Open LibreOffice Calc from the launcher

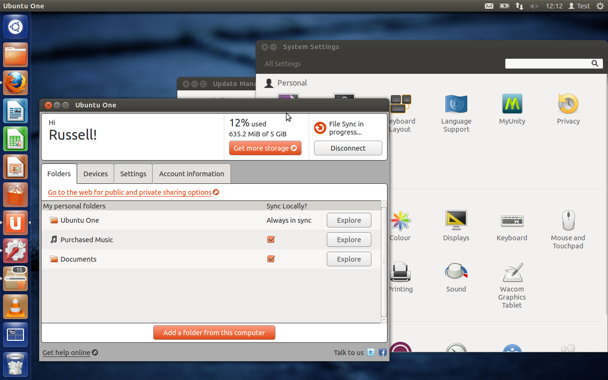tap(16, 138)
